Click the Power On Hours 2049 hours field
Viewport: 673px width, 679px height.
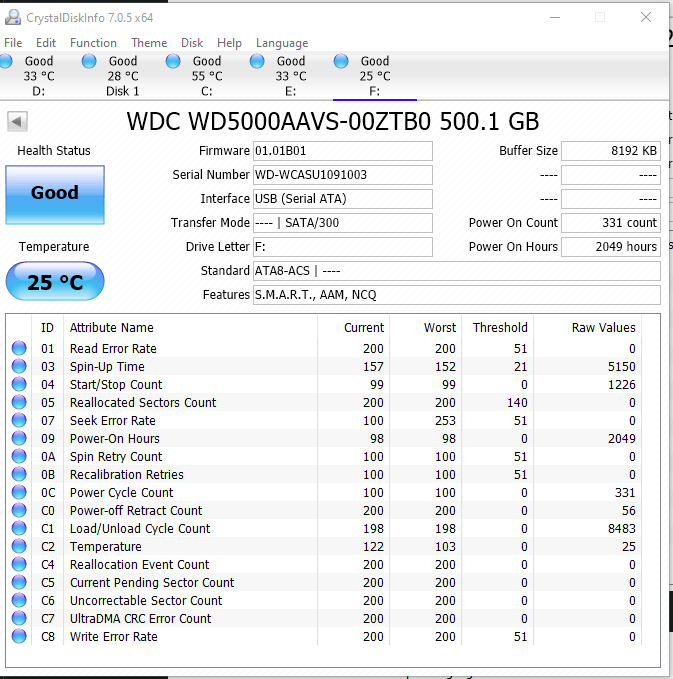611,247
